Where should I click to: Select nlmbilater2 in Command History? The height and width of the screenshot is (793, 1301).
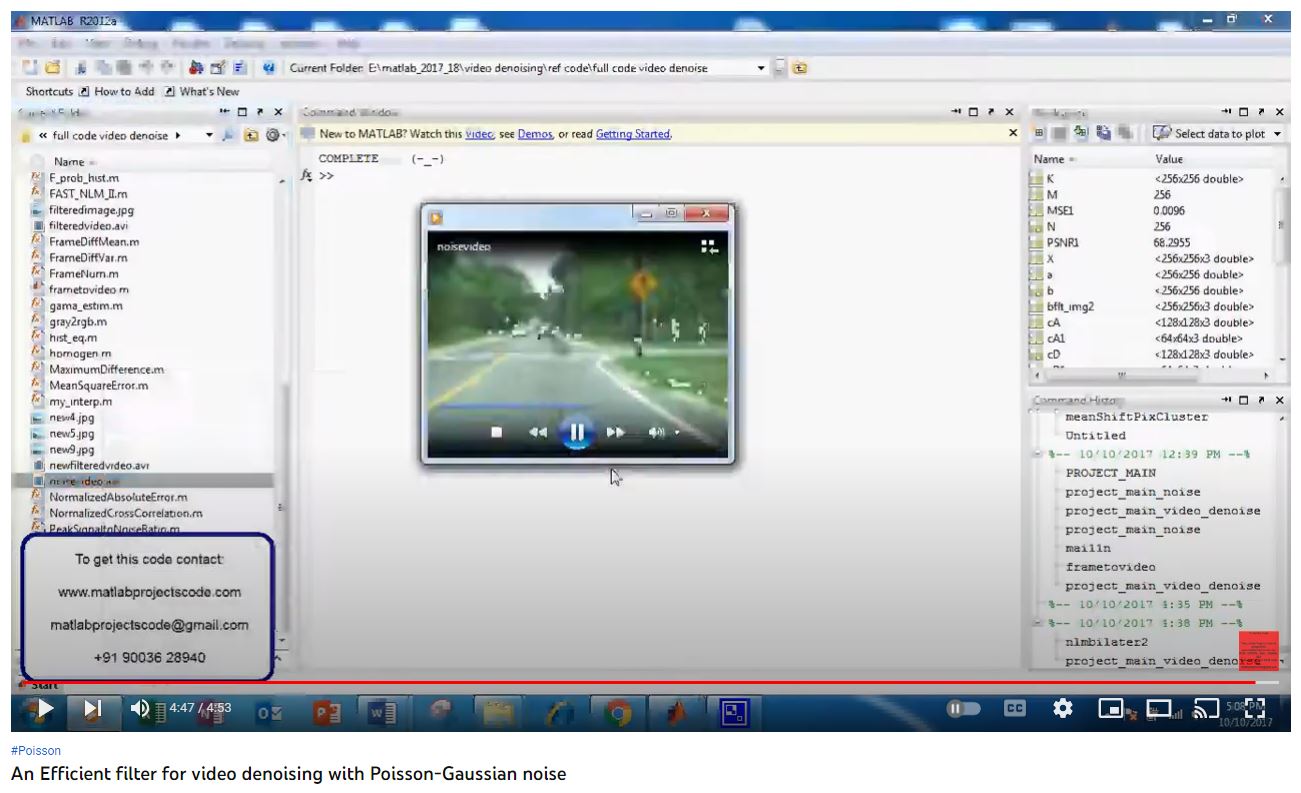pyautogui.click(x=1107, y=642)
